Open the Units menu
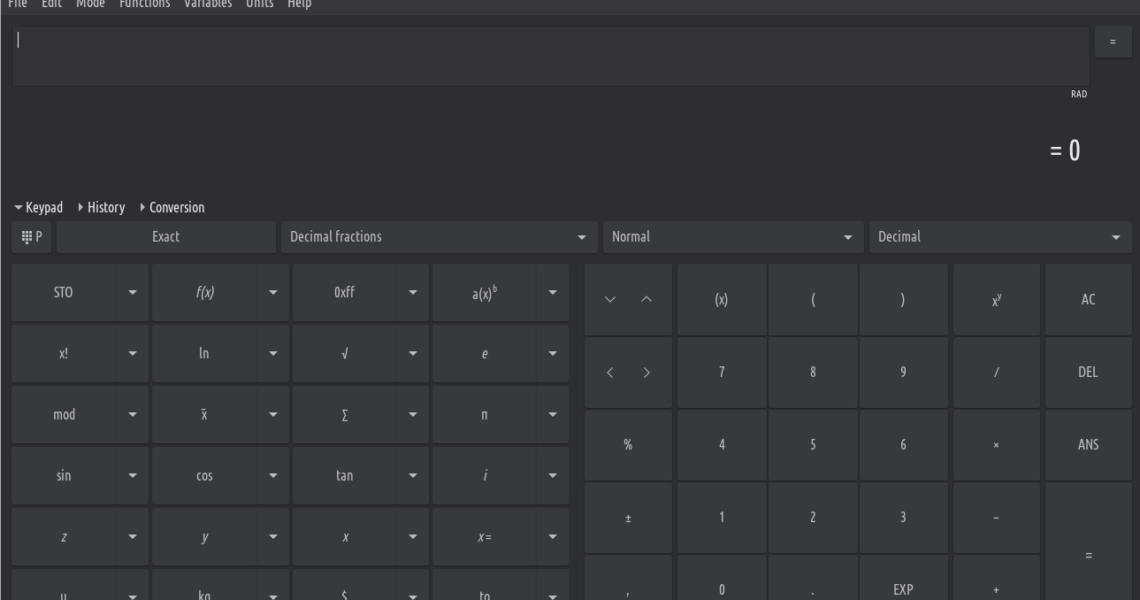This screenshot has height=600, width=1140. pyautogui.click(x=260, y=5)
